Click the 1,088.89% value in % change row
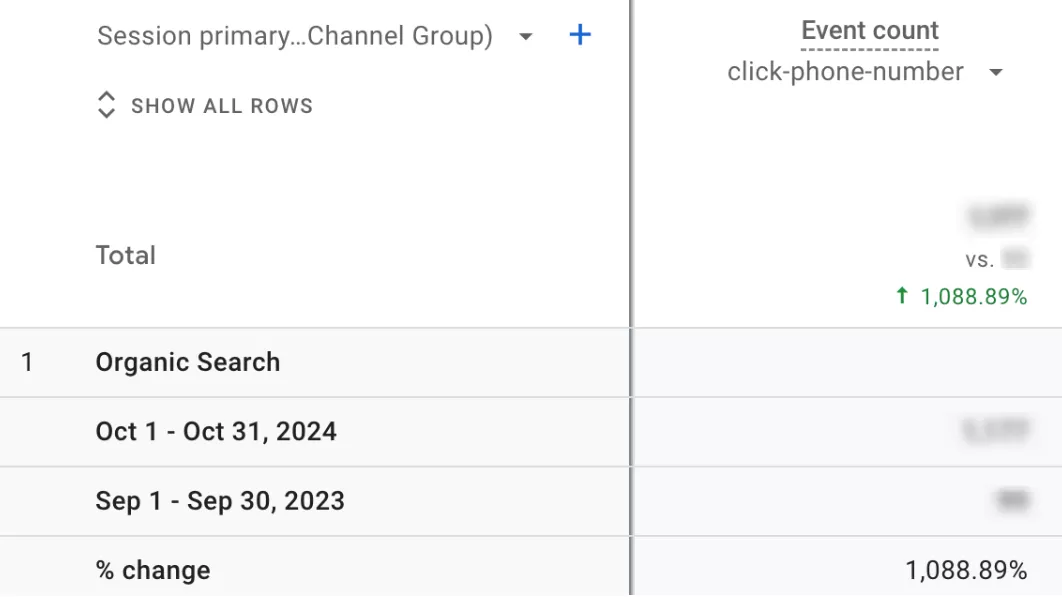Image resolution: width=1062 pixels, height=597 pixels. tap(966, 571)
